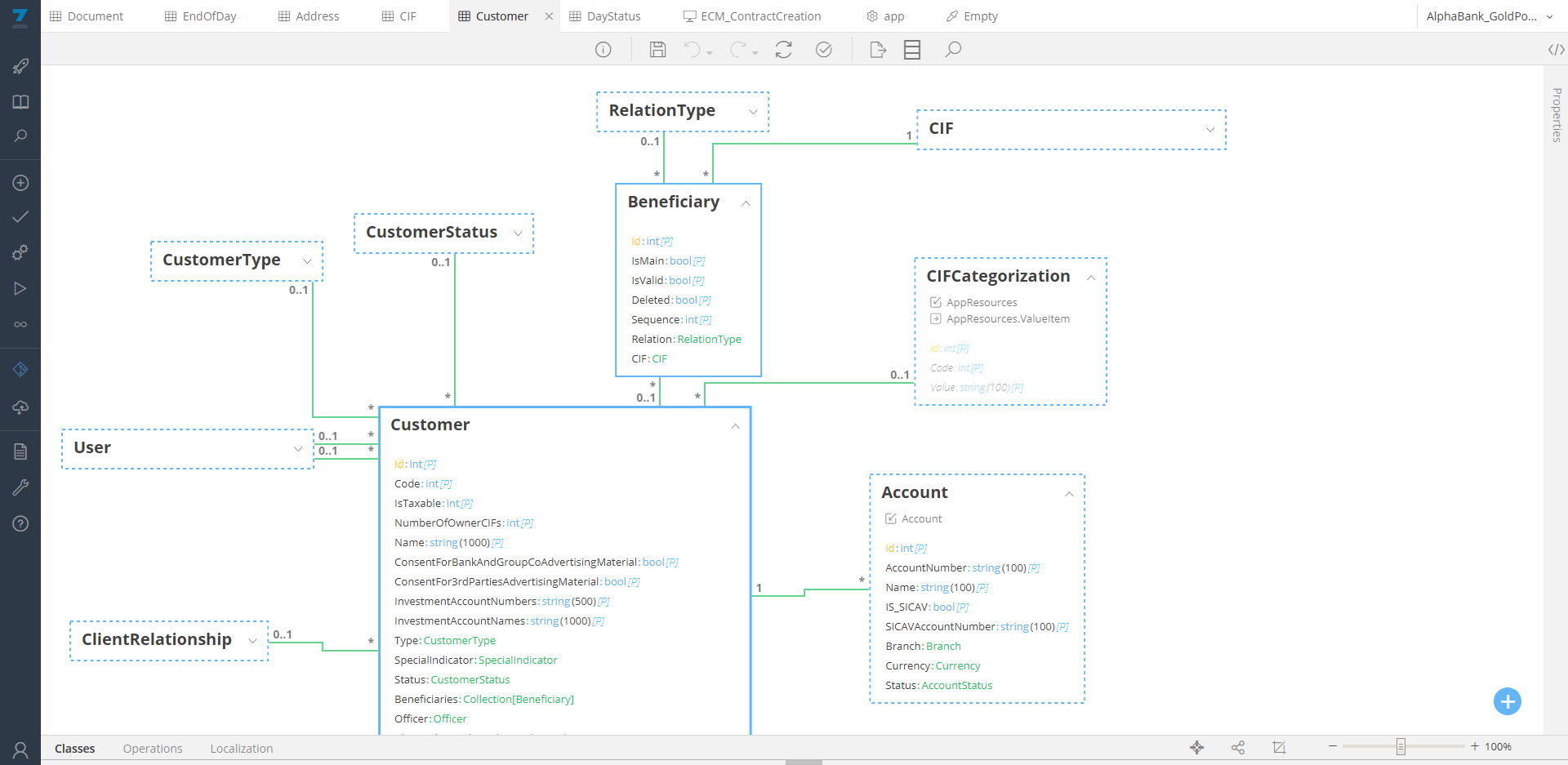Click the zoom slider handle

coord(1401,746)
